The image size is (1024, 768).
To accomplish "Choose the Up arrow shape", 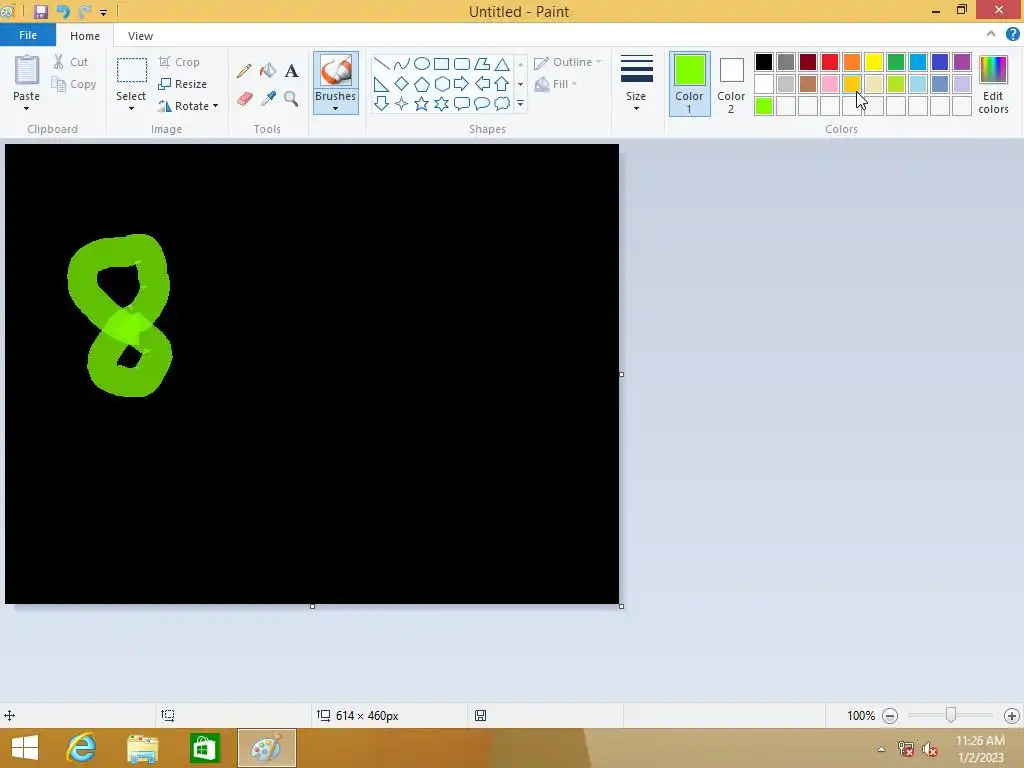I will coord(502,84).
